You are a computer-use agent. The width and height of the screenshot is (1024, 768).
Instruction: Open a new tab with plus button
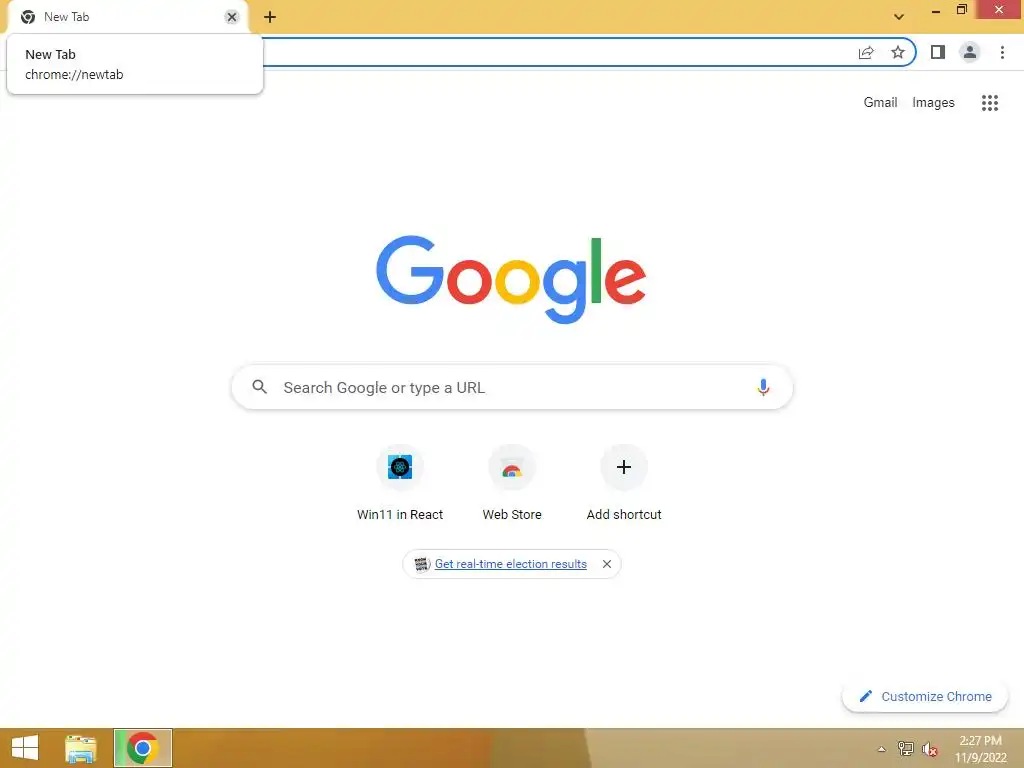270,17
